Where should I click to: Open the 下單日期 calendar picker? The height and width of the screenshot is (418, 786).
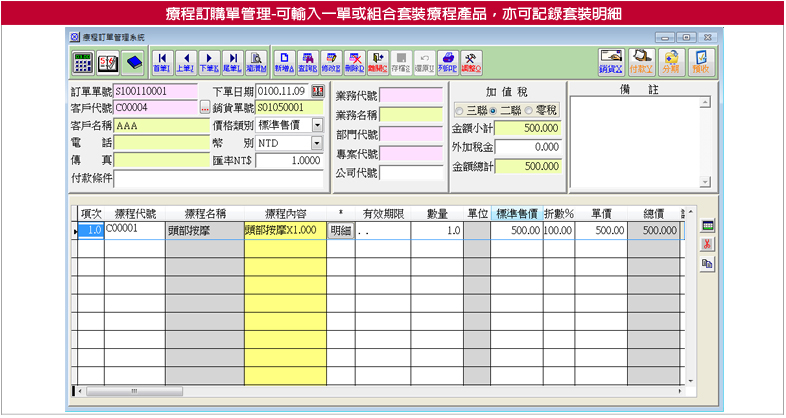tap(318, 91)
